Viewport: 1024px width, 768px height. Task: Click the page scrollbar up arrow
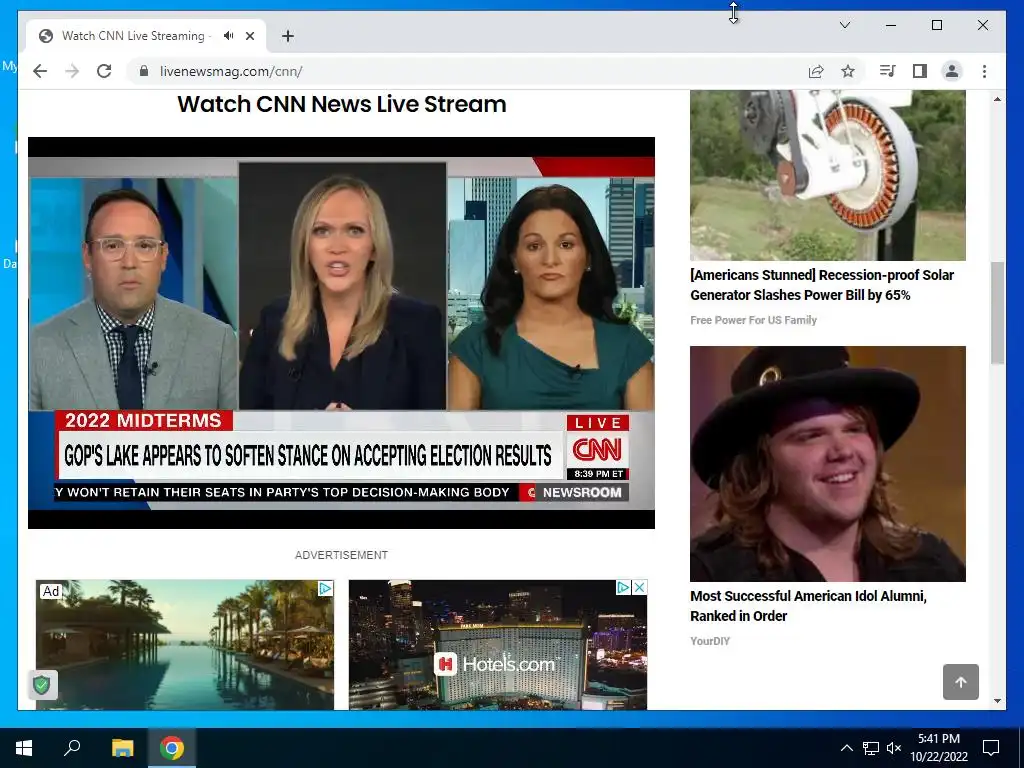(997, 99)
